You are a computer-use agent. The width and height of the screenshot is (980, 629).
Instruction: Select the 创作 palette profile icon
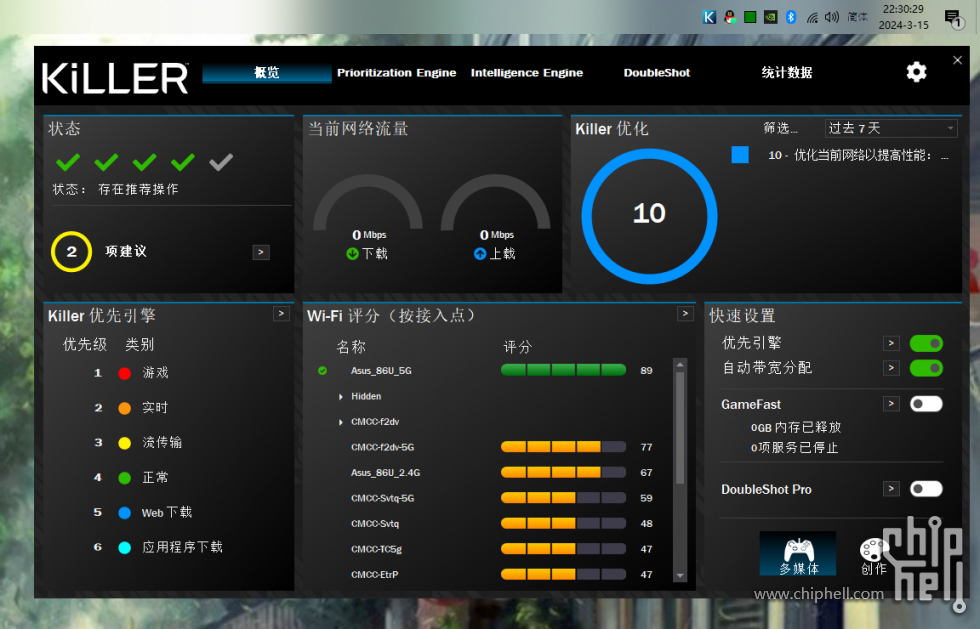coord(873,556)
